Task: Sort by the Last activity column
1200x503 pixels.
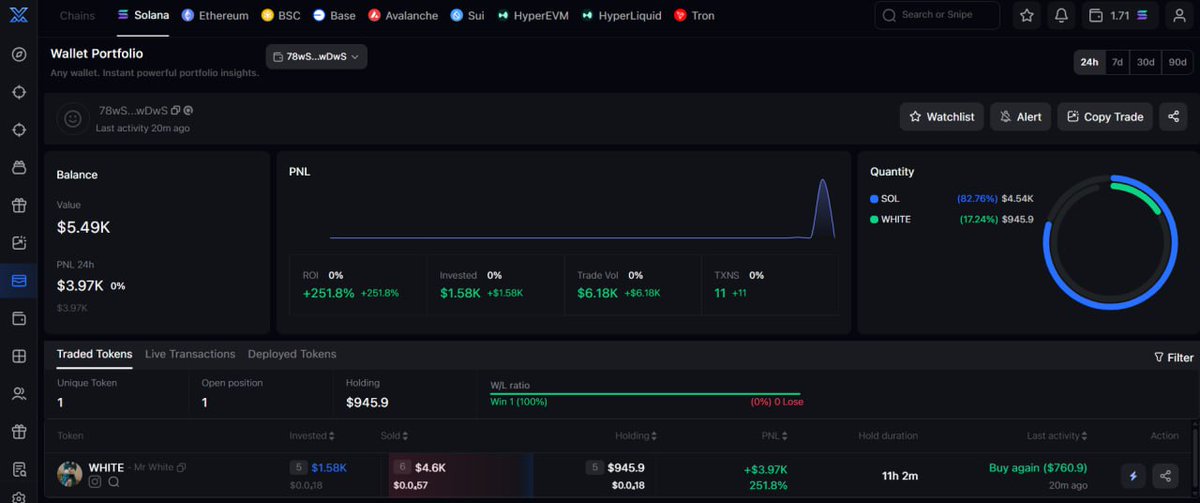Action: coord(1058,436)
